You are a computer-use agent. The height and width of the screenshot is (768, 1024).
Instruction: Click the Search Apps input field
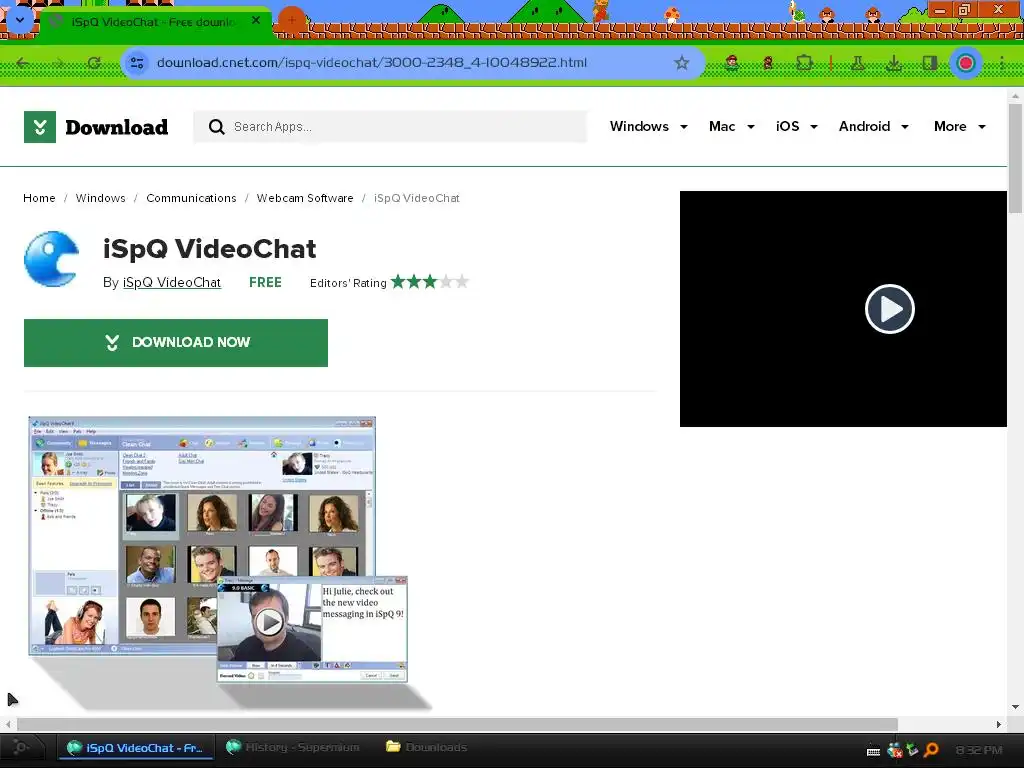[x=390, y=127]
